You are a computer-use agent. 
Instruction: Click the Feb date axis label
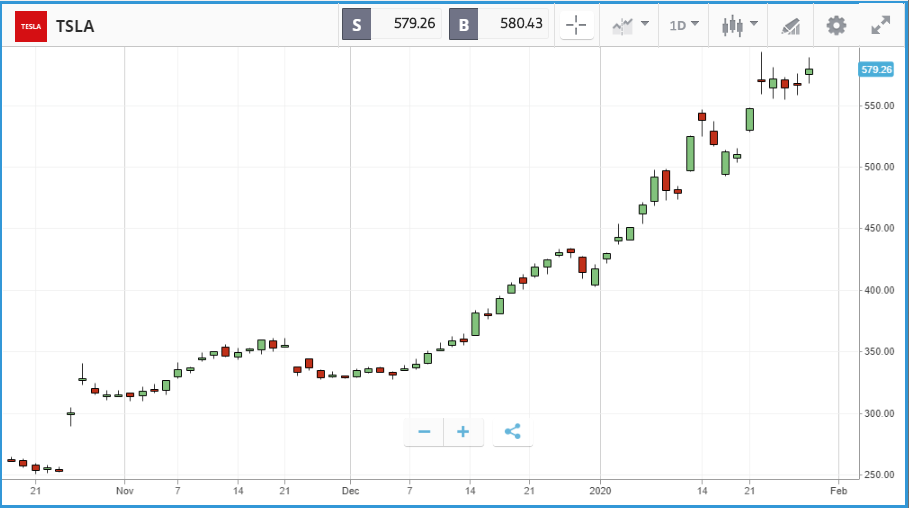[x=838, y=491]
